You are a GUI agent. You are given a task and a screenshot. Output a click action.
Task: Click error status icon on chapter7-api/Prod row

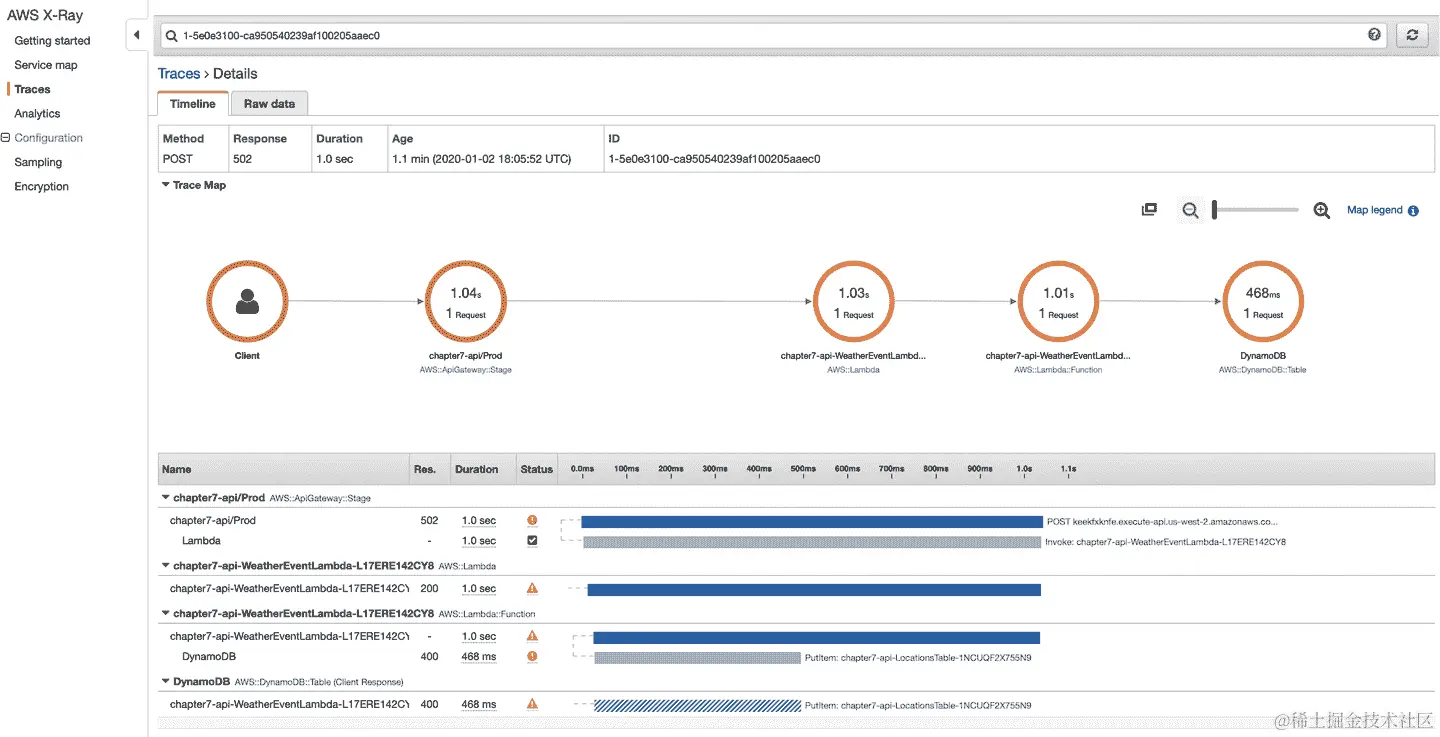click(x=532, y=520)
